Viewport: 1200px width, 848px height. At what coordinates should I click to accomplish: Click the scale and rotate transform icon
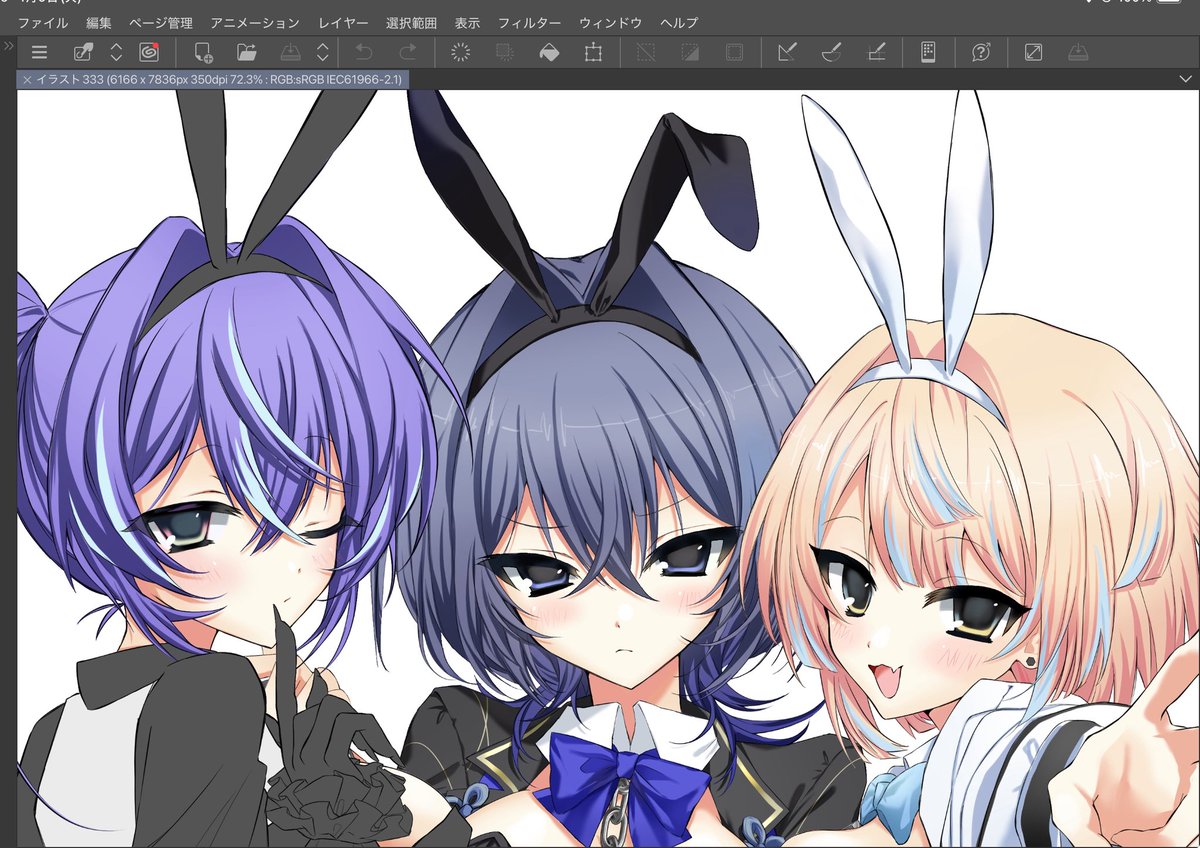594,53
